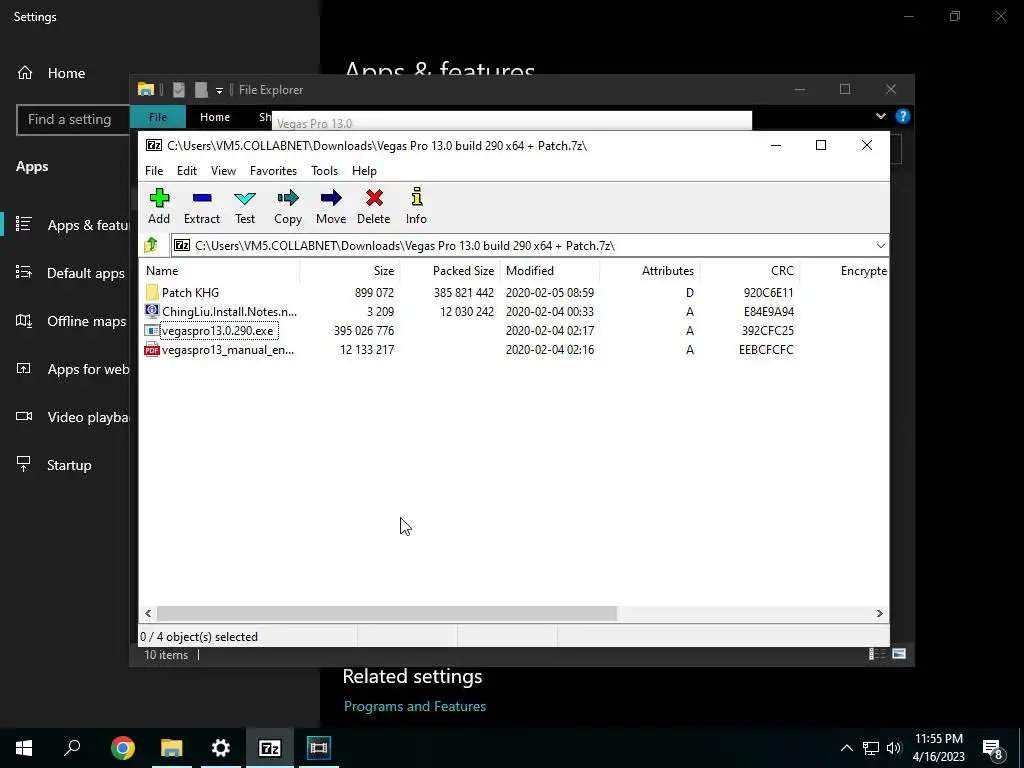Expand the File Explorer ribbon chevron
Viewport: 1024px width, 768px height.
880,116
